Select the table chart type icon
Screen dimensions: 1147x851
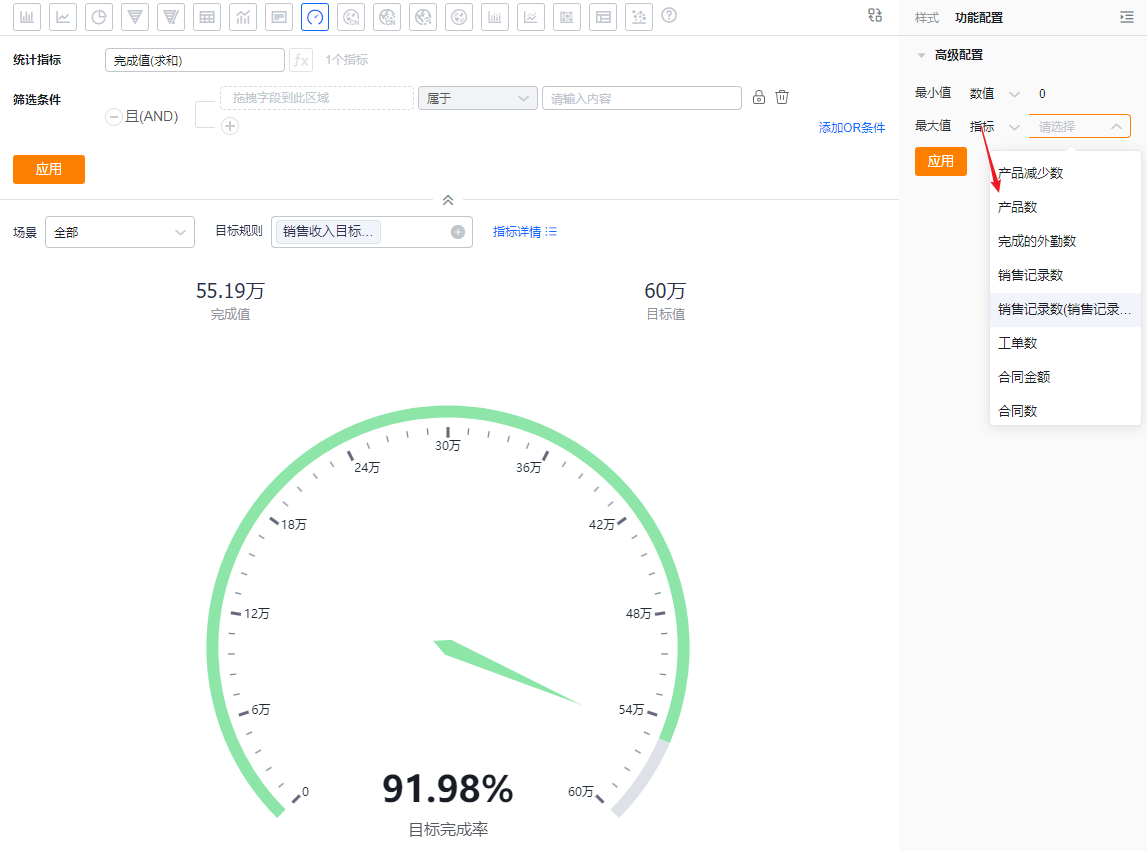(207, 17)
